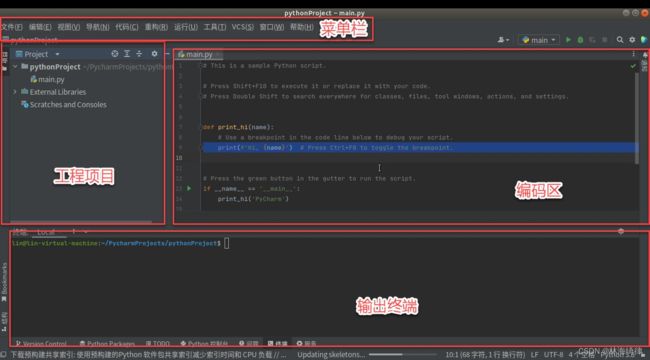
Task: Expand the External Libraries node
Action: [15, 92]
